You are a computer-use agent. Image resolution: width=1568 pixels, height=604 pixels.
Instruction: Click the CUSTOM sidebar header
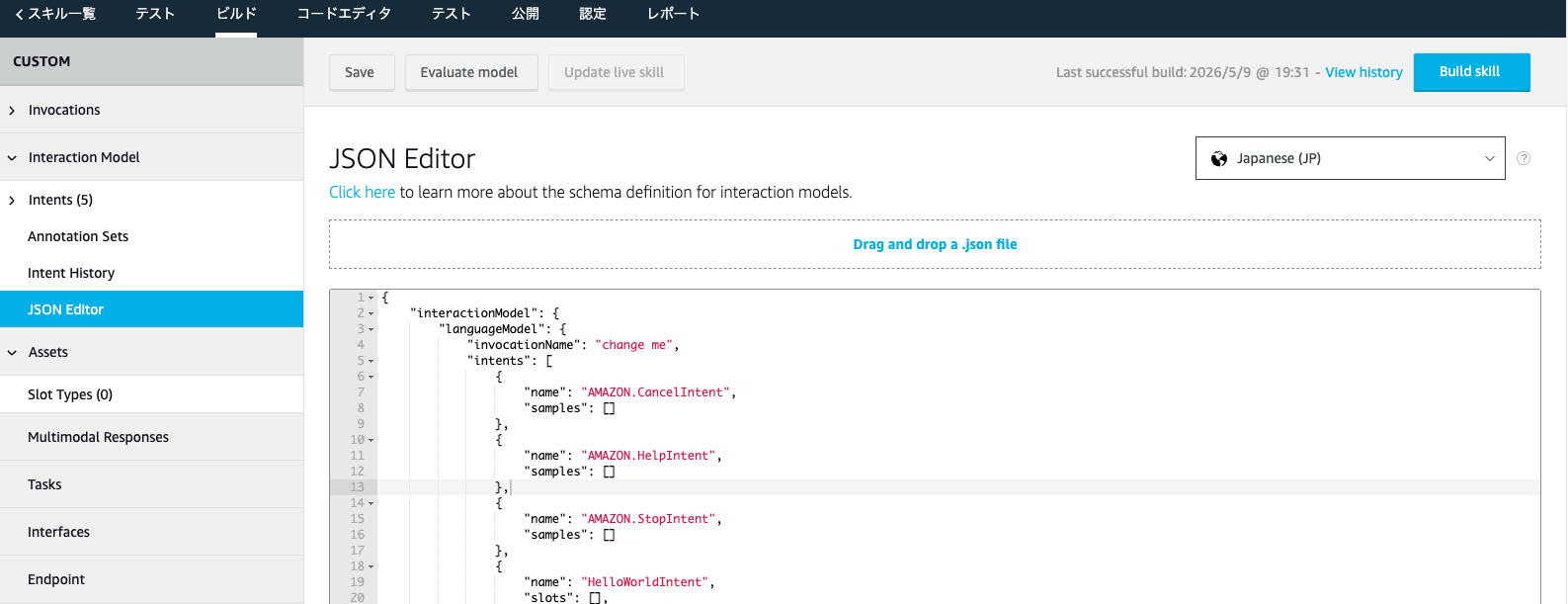[152, 61]
